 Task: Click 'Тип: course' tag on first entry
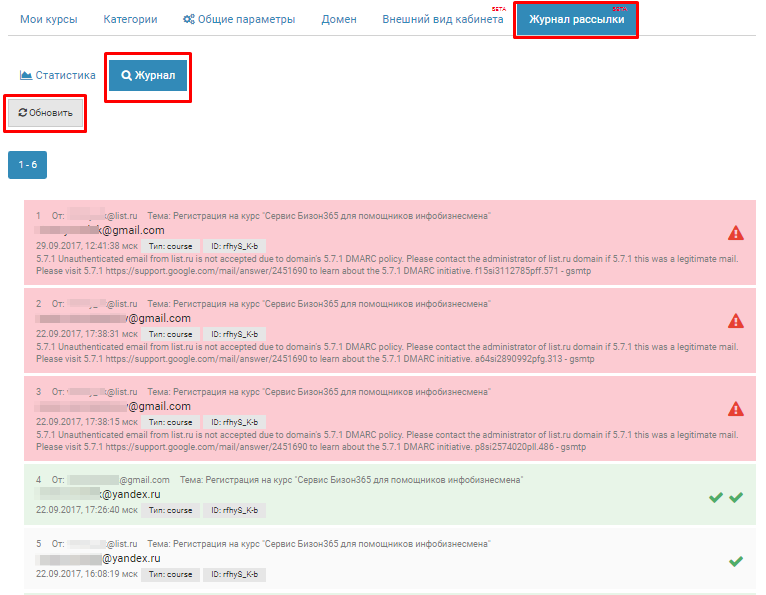tap(170, 245)
